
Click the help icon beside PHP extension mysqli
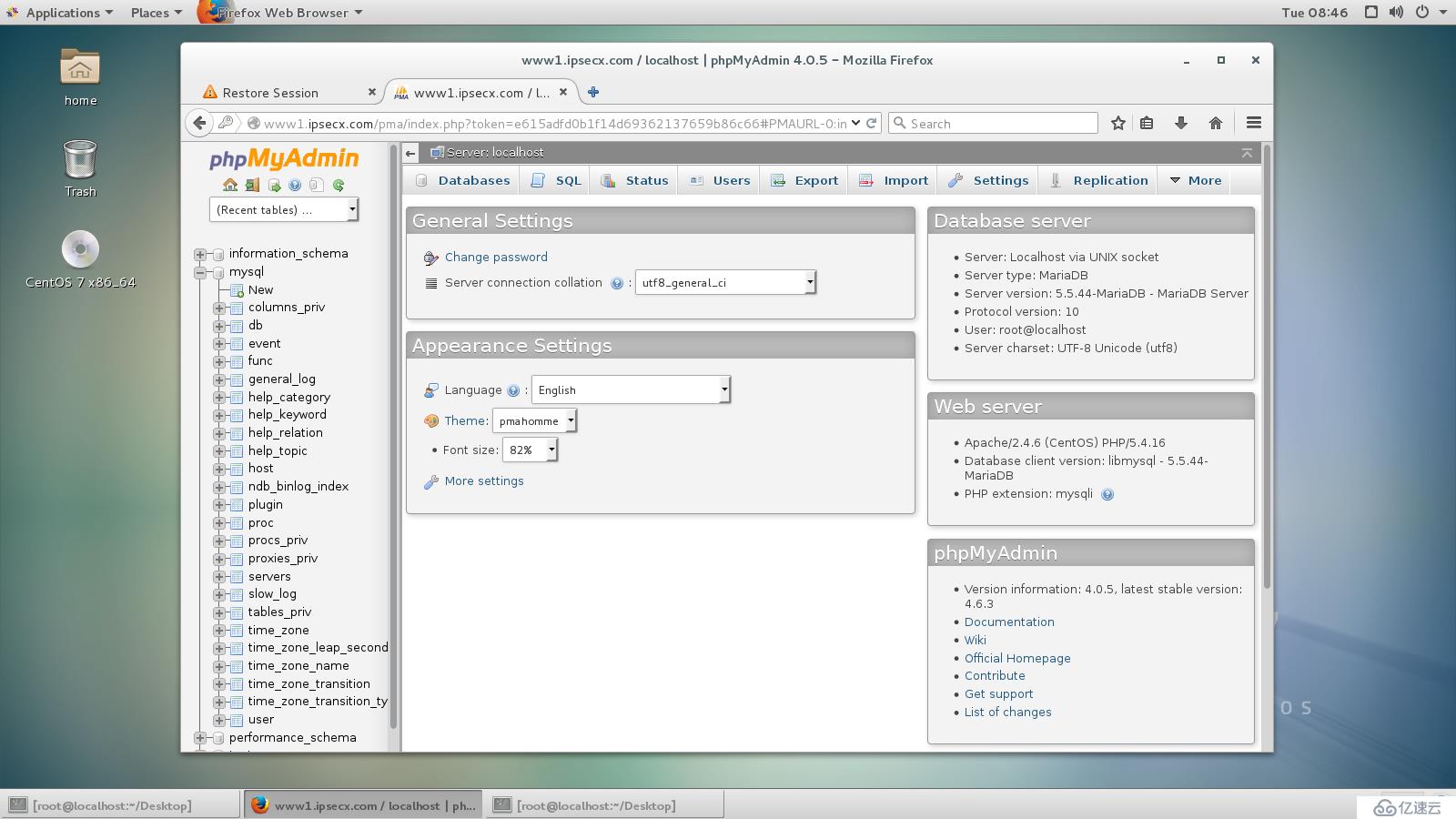tap(1107, 494)
